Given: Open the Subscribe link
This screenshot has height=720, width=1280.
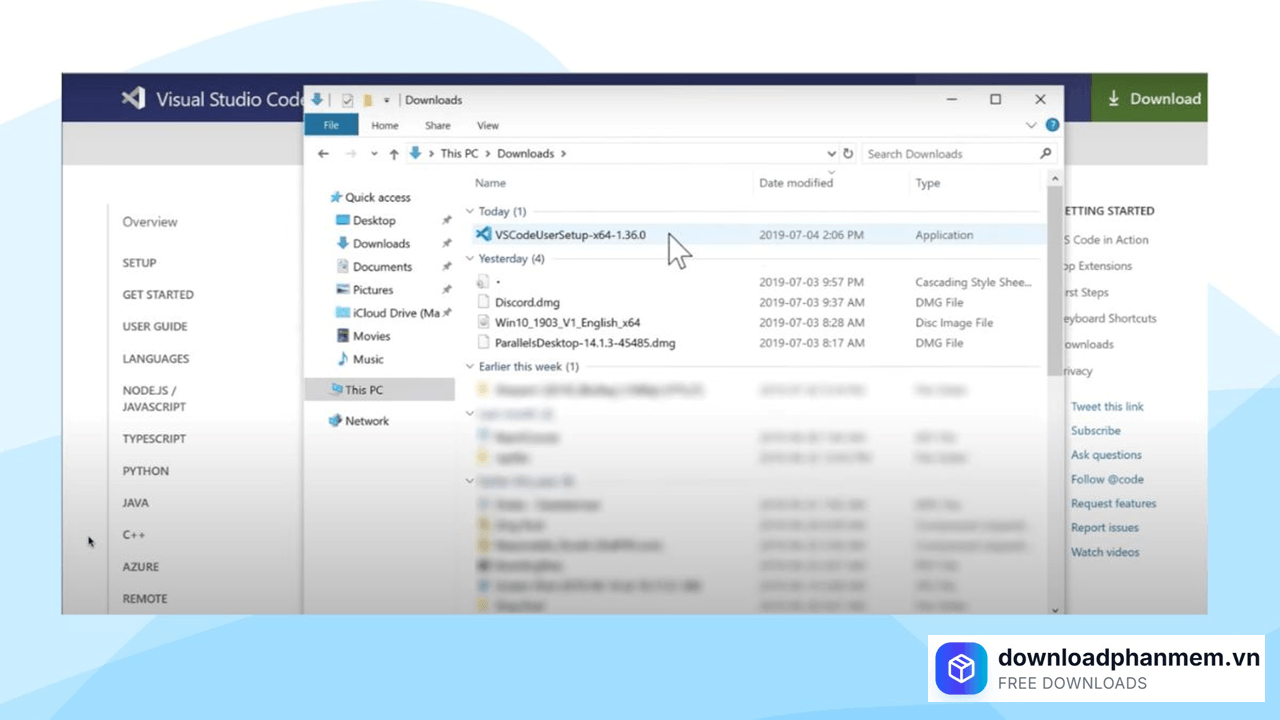Looking at the screenshot, I should [1095, 430].
